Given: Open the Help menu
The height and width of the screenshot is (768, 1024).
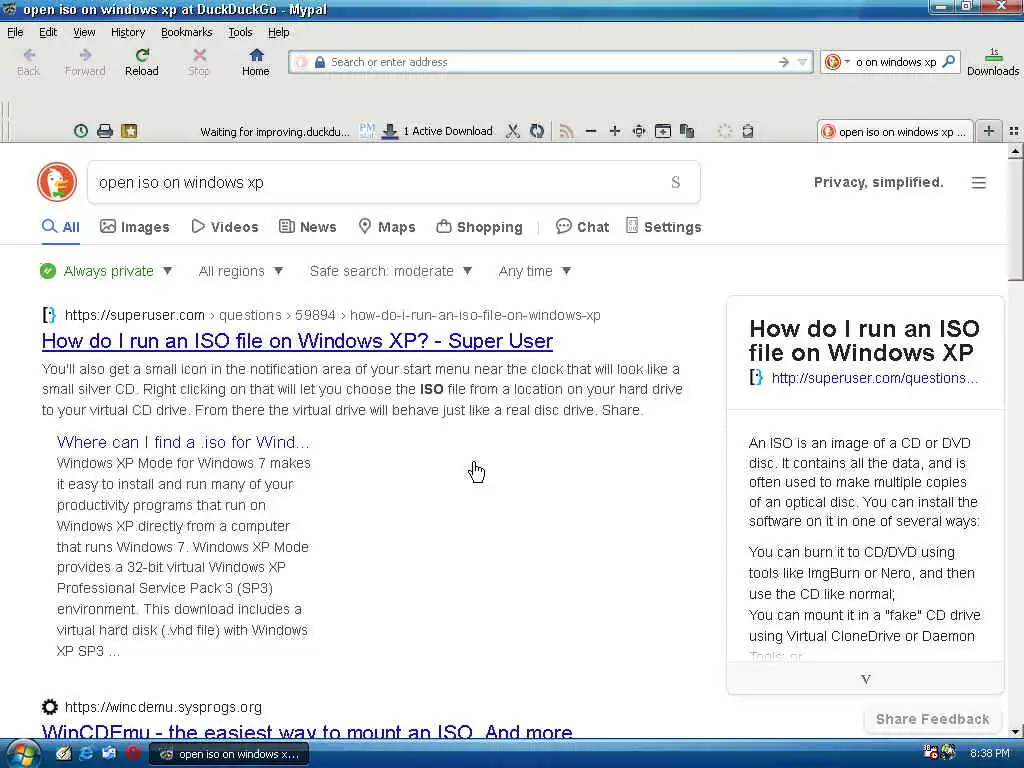Looking at the screenshot, I should point(278,32).
